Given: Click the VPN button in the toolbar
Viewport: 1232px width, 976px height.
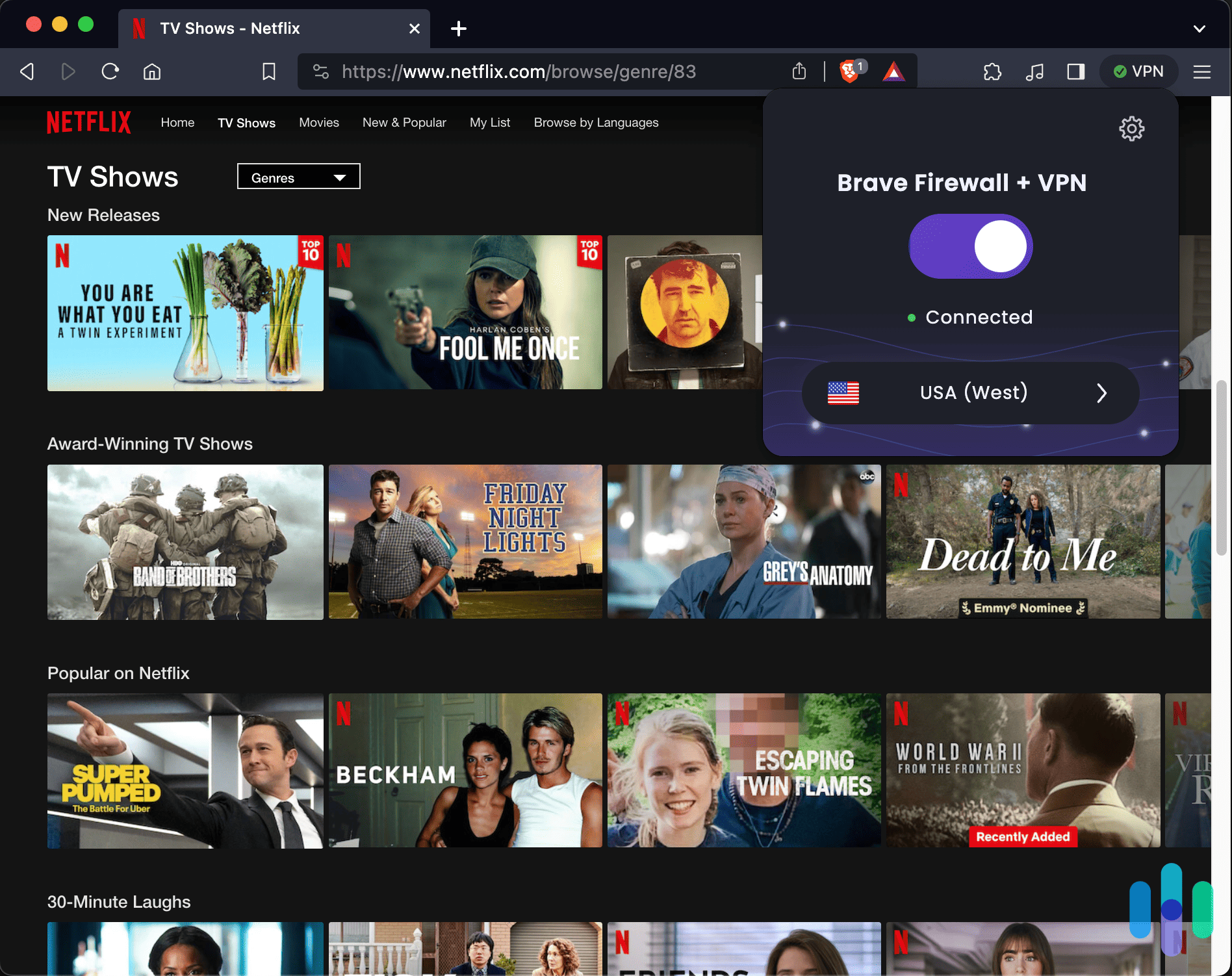Looking at the screenshot, I should 1138,71.
